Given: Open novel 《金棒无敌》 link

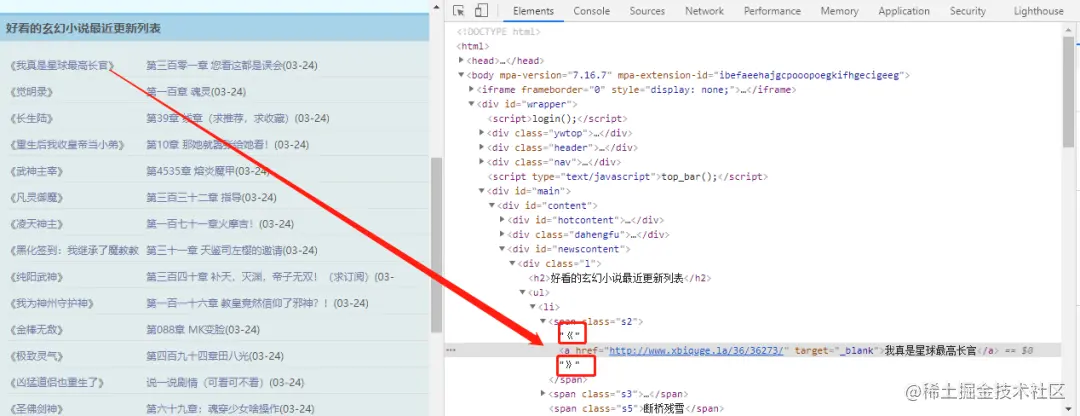Looking at the screenshot, I should point(37,329).
